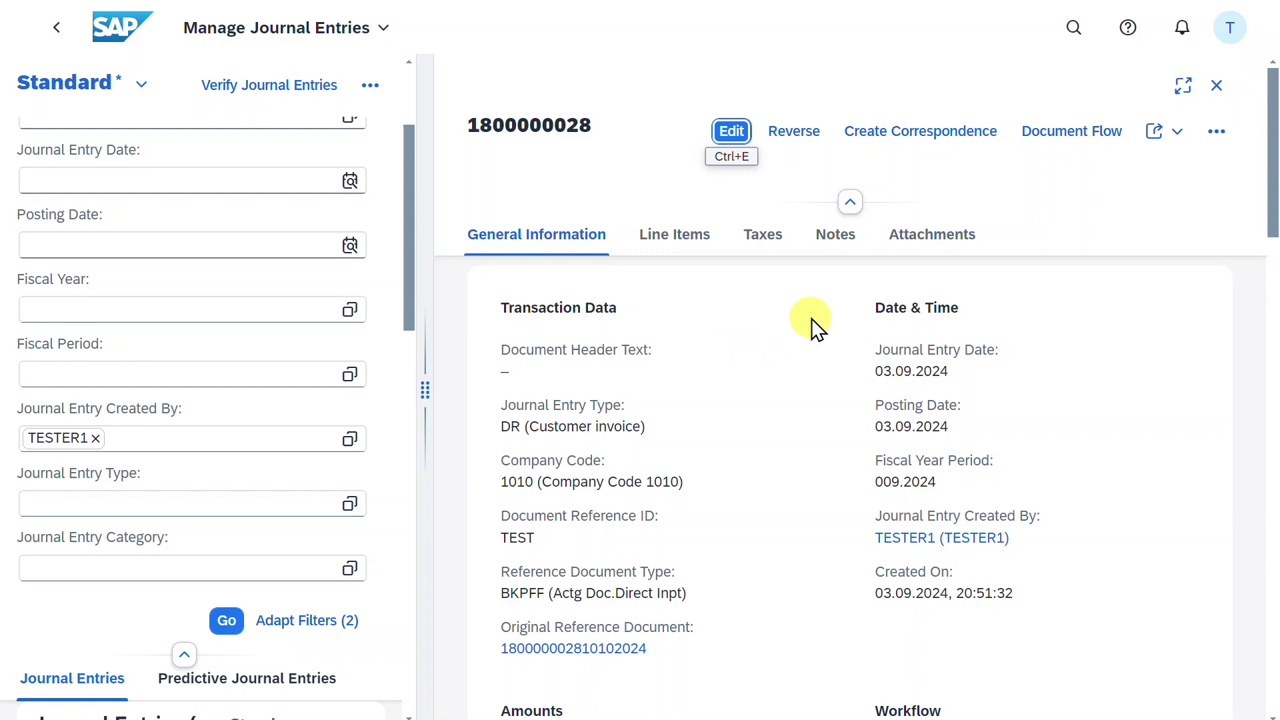Open the filter bar overflow menu (three dots)

(x=370, y=85)
